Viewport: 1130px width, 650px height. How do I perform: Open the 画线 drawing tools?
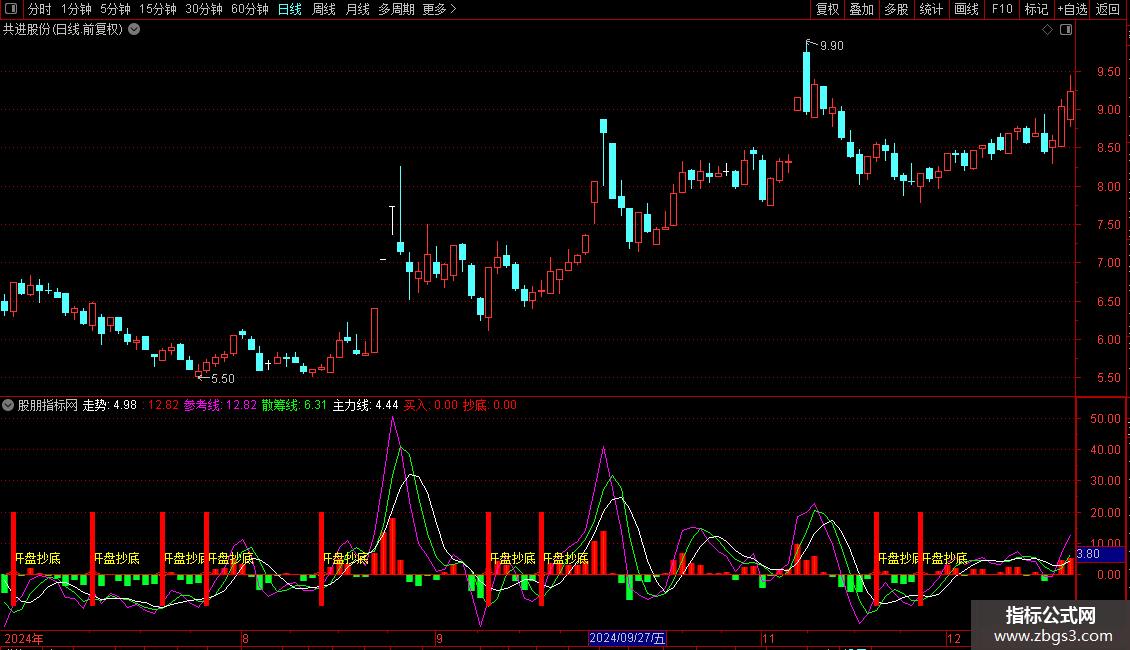coord(966,9)
